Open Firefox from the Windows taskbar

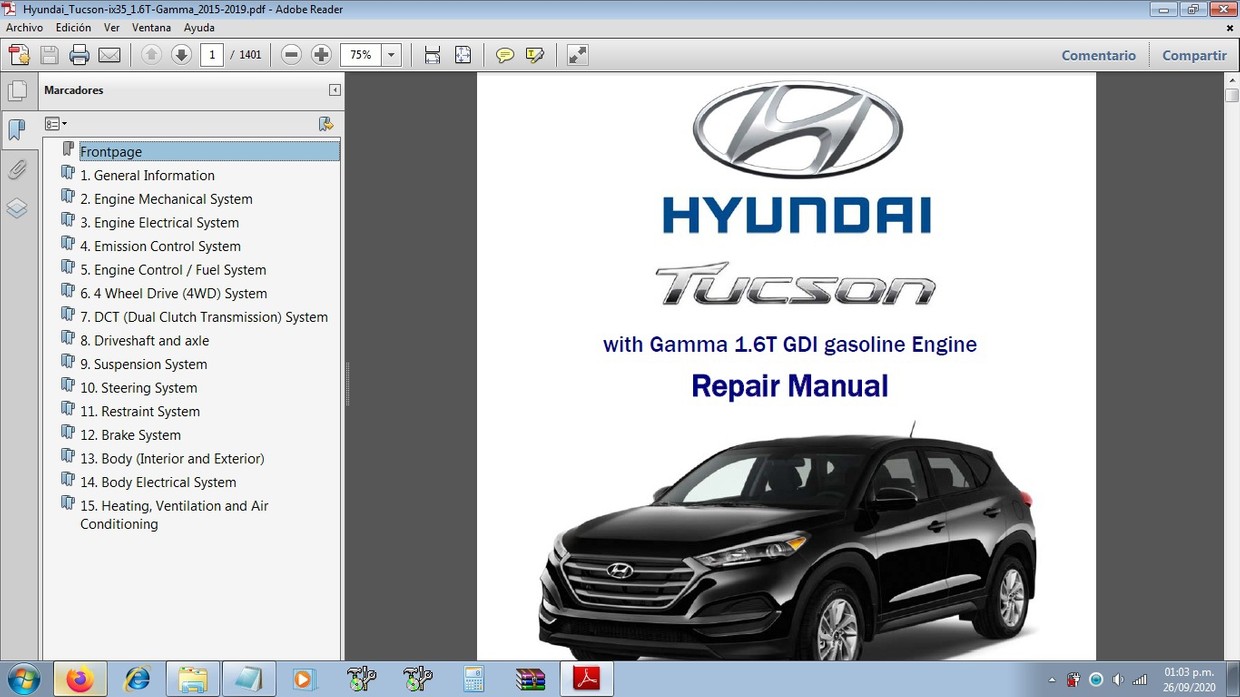(79, 679)
